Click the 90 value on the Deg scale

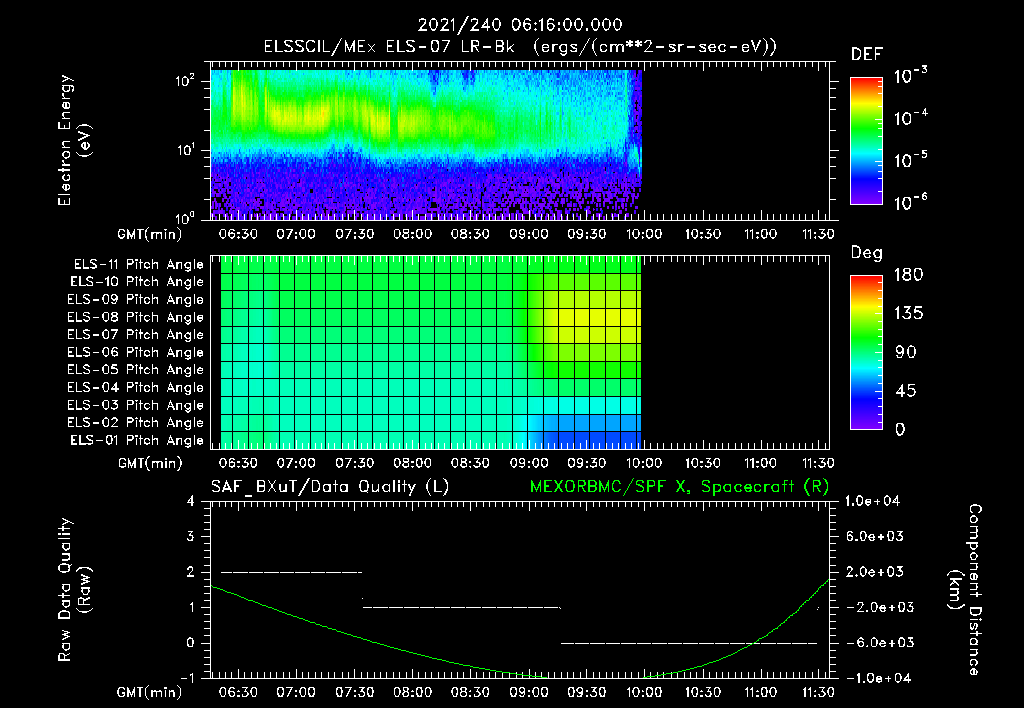tap(905, 353)
